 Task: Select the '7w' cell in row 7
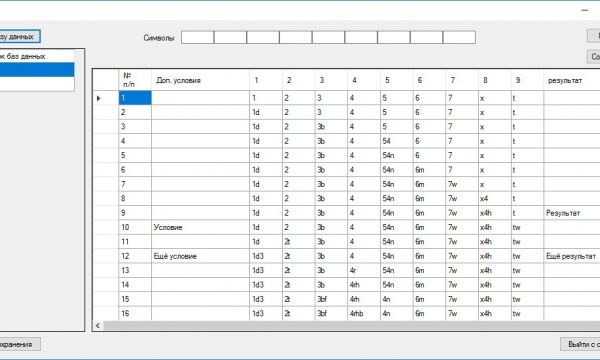[x=462, y=184]
